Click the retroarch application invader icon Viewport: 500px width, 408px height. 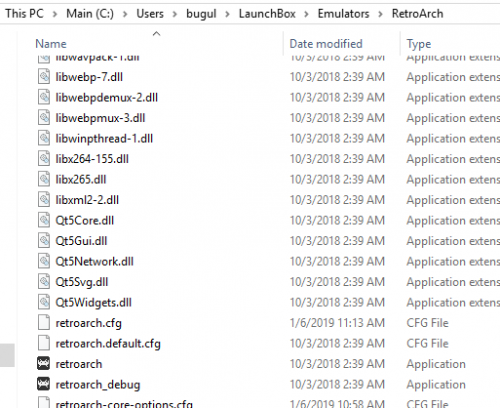pyautogui.click(x=43, y=364)
